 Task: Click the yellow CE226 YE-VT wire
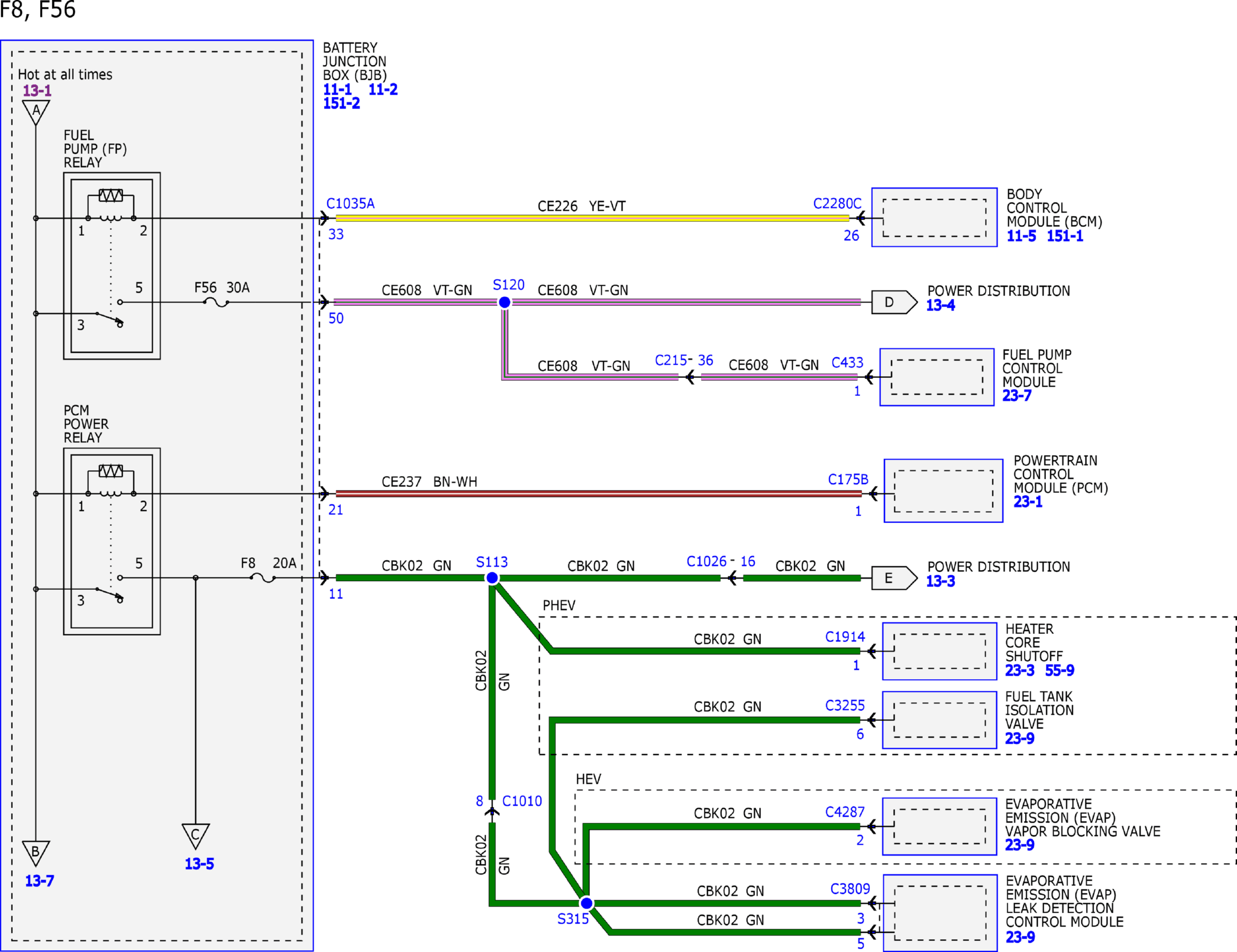592,218
